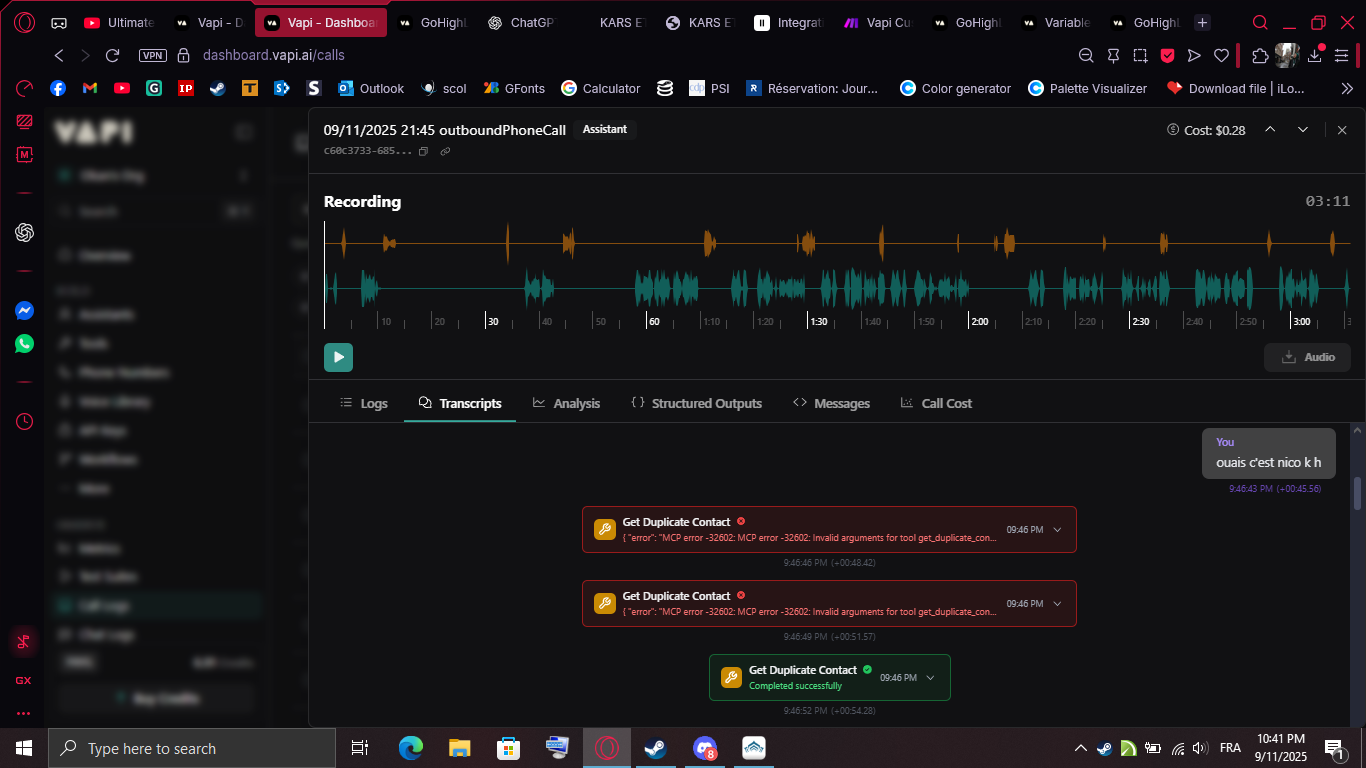Open the Logs tab
This screenshot has width=1366, height=768.
pyautogui.click(x=364, y=403)
